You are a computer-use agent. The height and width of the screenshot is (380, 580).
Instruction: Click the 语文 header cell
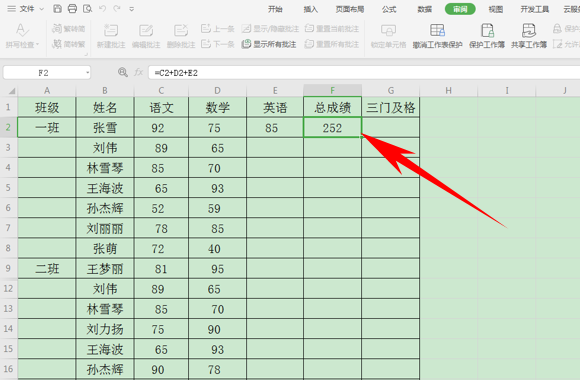[x=161, y=107]
